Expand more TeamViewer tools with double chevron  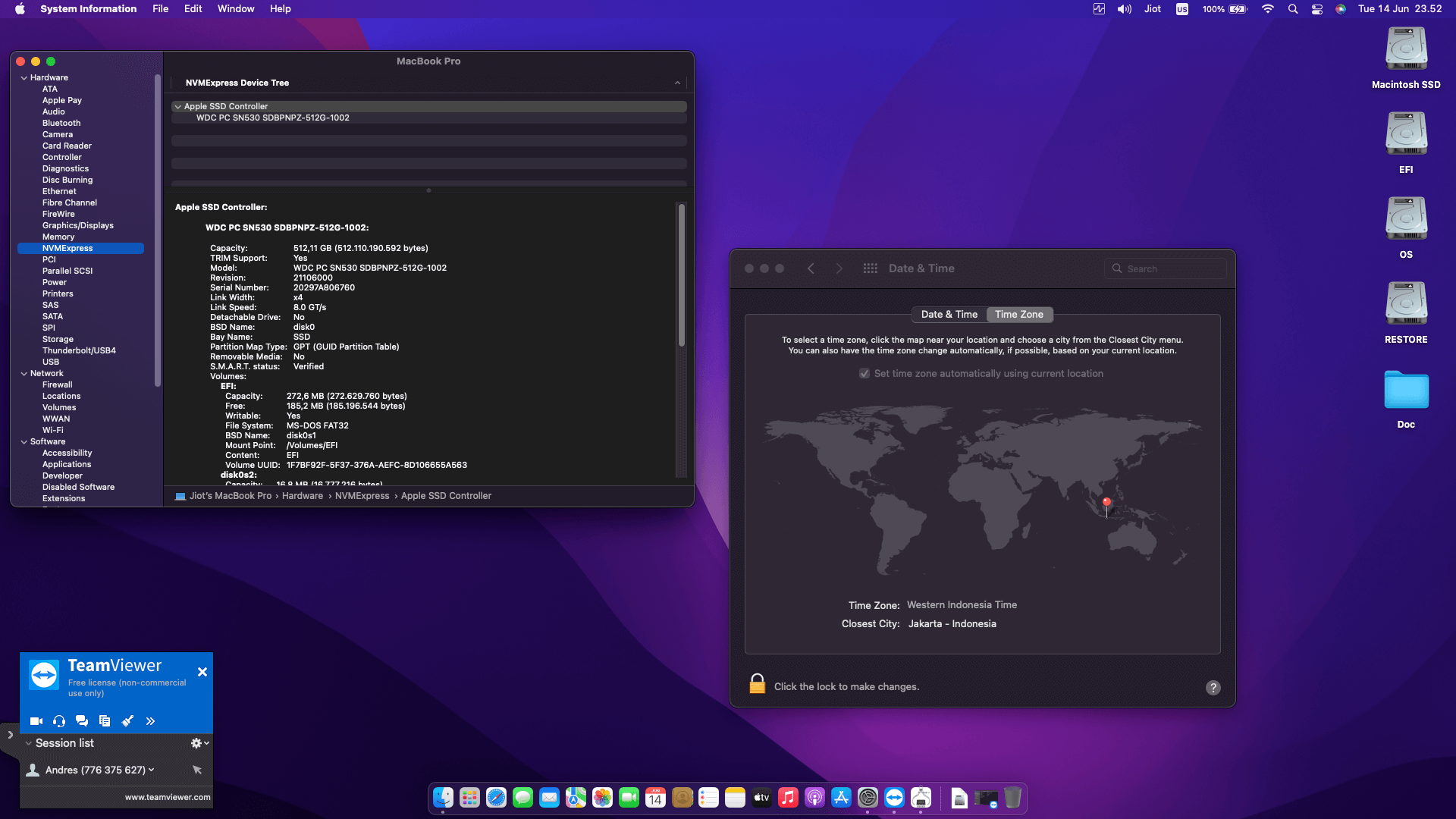pyautogui.click(x=150, y=721)
